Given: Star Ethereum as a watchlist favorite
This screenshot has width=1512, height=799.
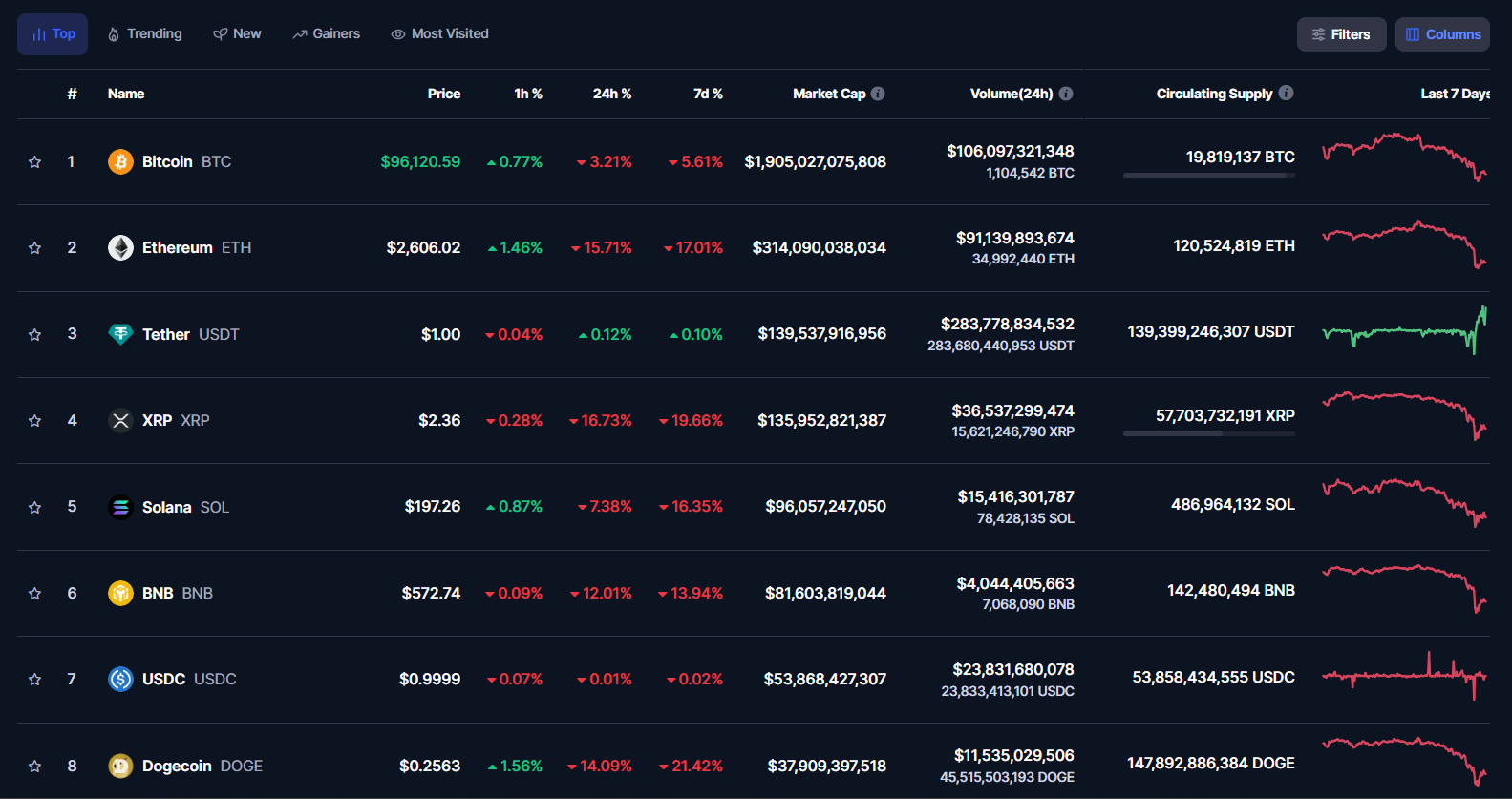Looking at the screenshot, I should point(34,248).
